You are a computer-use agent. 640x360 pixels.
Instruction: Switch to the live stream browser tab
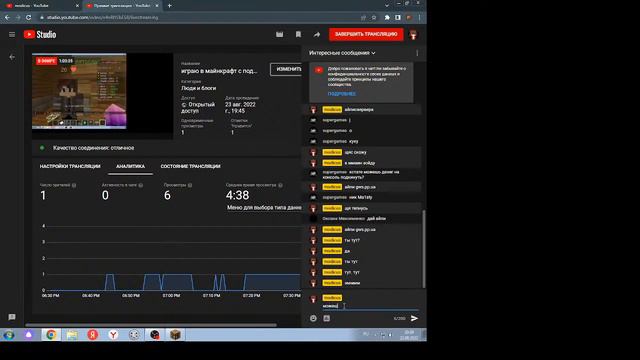pos(121,6)
